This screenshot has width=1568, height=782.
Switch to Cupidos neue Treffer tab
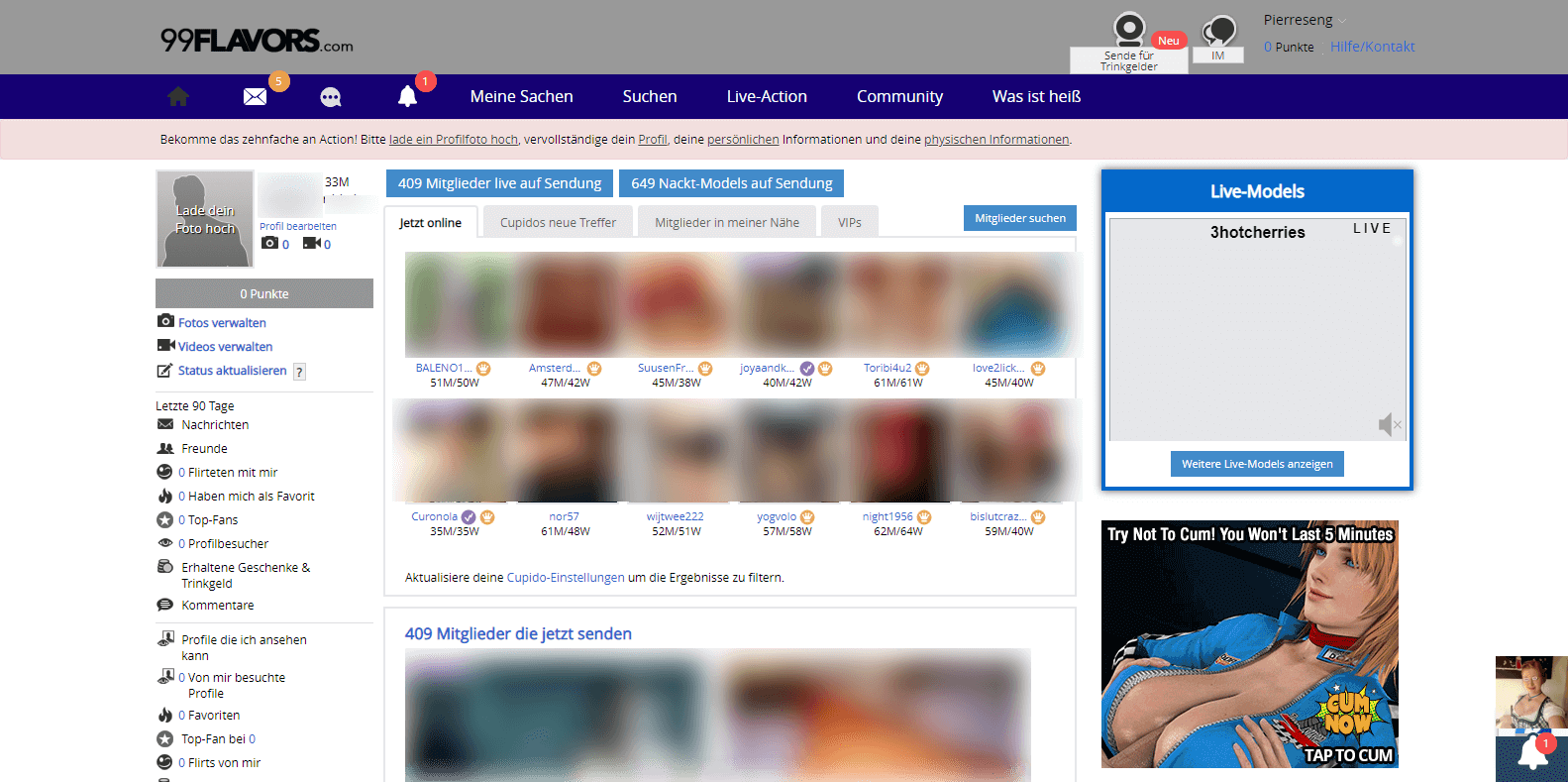558,223
